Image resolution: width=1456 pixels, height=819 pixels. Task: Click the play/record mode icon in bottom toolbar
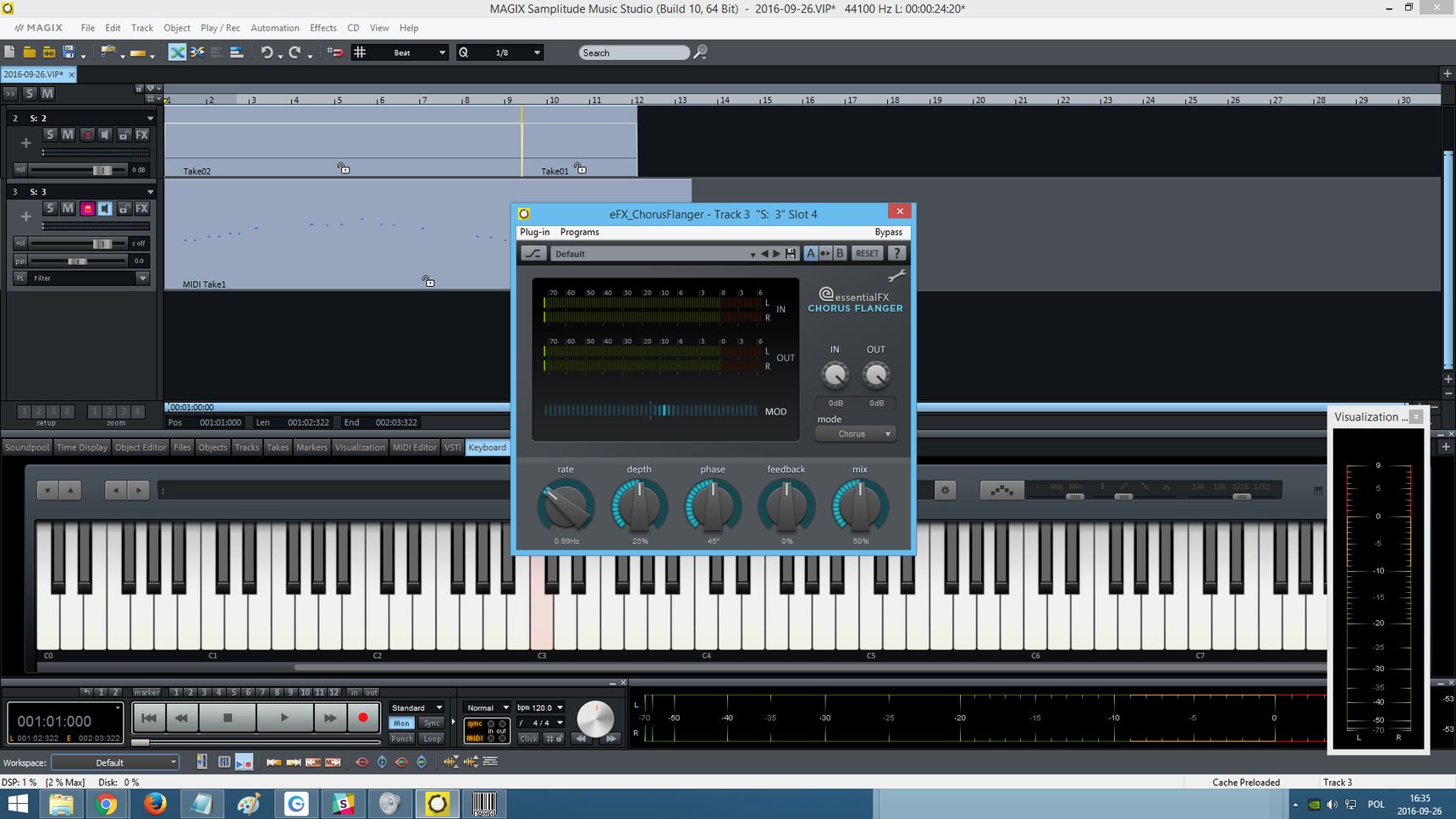(x=244, y=762)
